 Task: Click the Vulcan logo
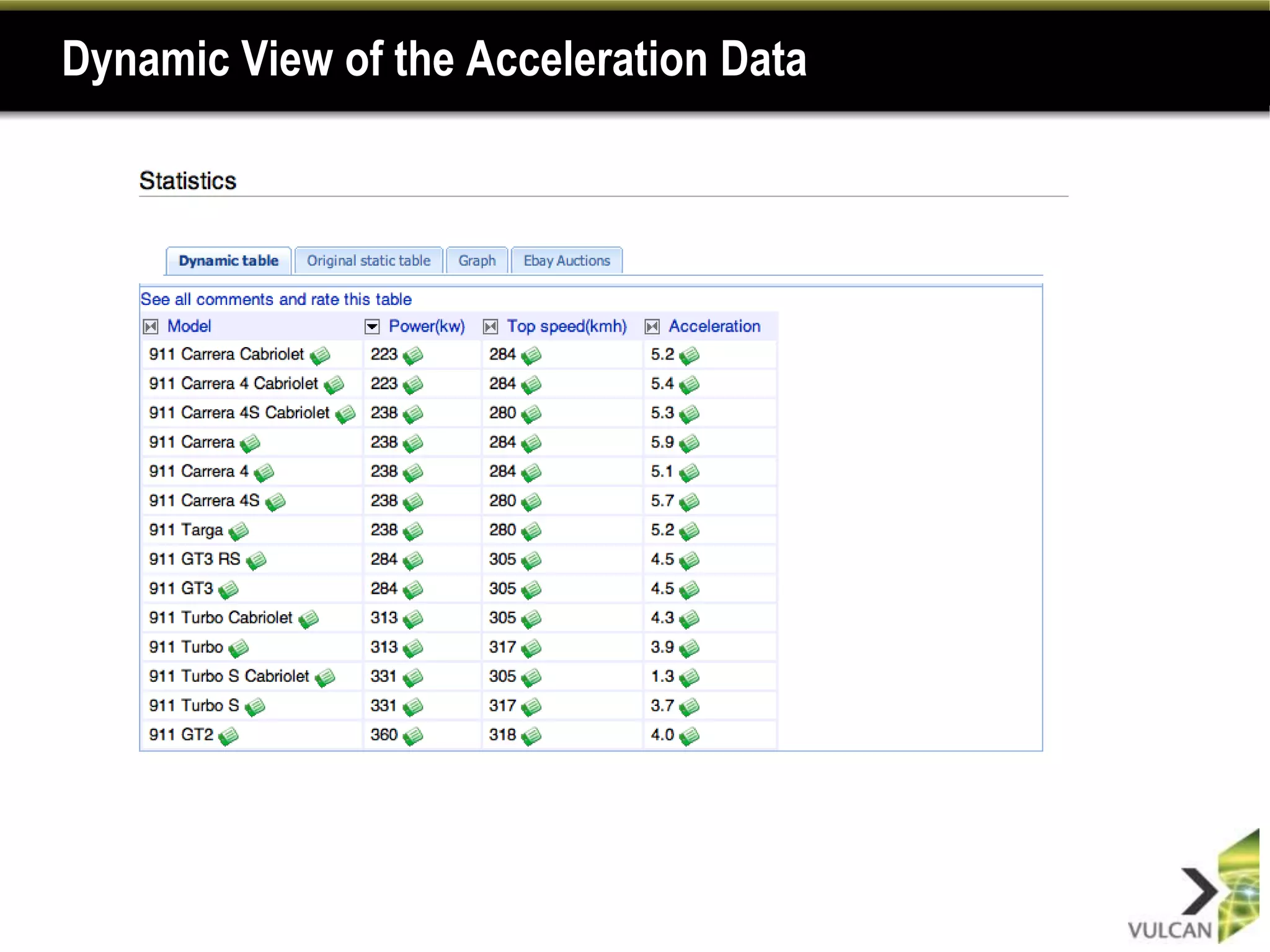coord(1193,888)
